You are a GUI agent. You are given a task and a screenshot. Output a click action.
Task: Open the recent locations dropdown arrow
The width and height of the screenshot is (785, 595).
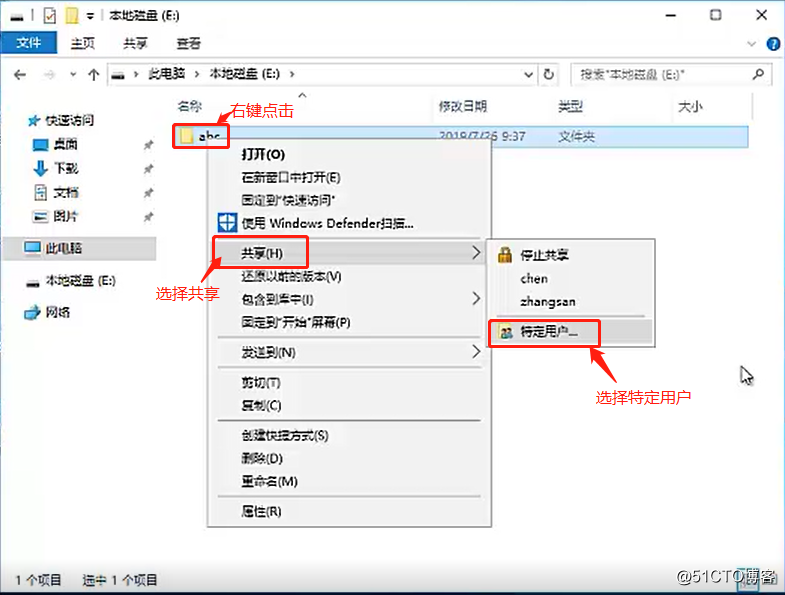(x=73, y=75)
